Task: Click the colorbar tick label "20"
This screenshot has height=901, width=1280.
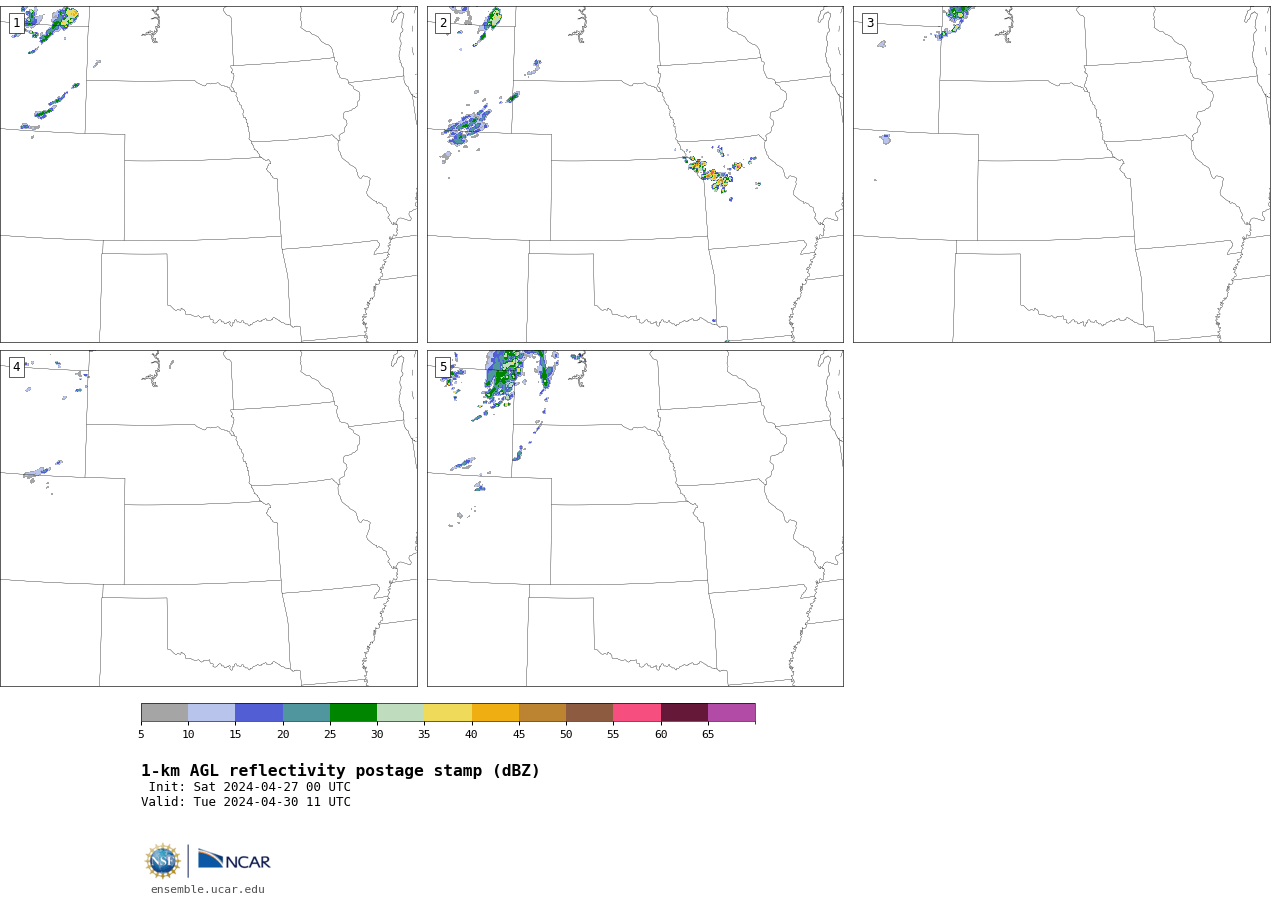Action: (x=283, y=735)
